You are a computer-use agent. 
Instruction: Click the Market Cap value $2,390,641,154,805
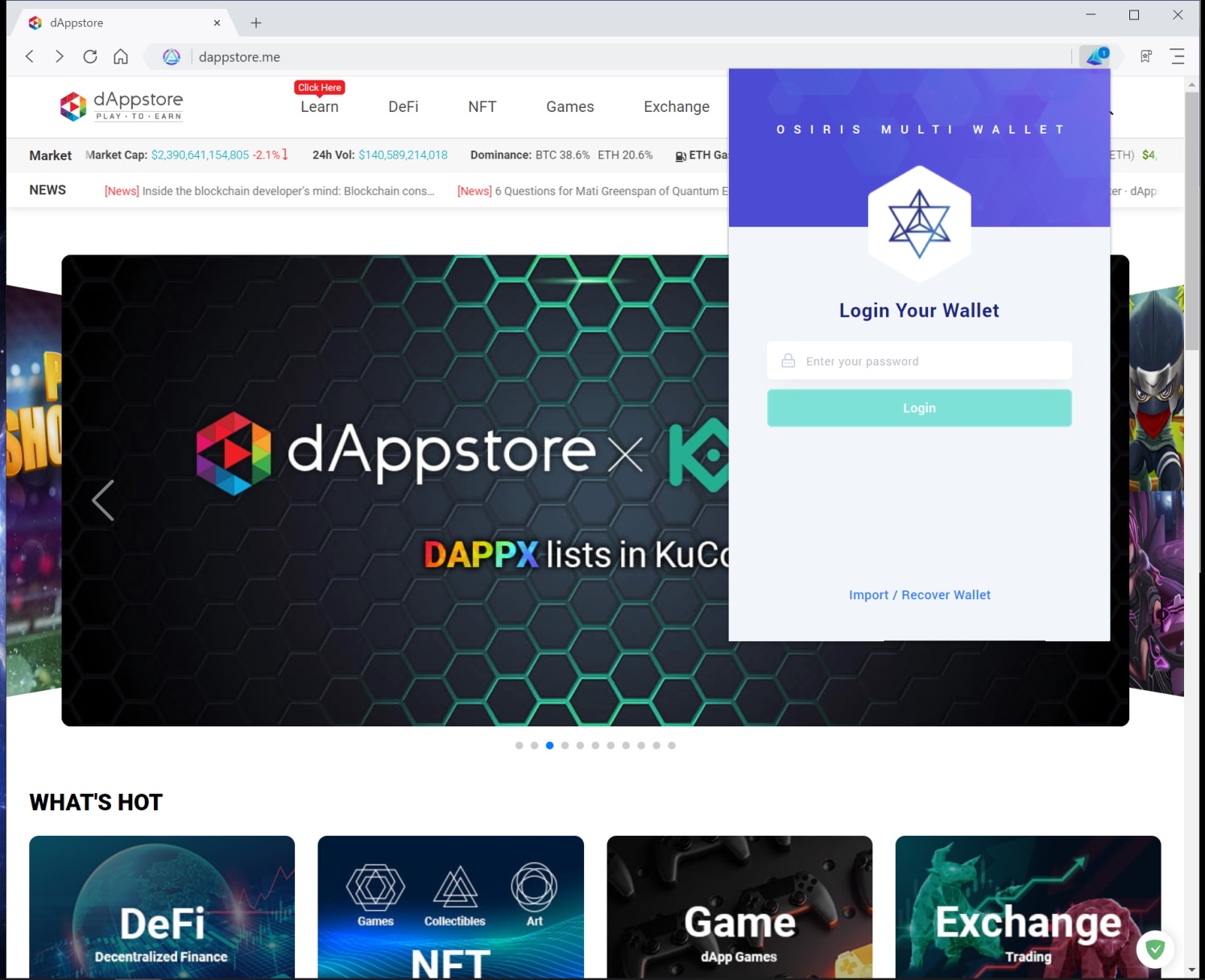coord(200,155)
